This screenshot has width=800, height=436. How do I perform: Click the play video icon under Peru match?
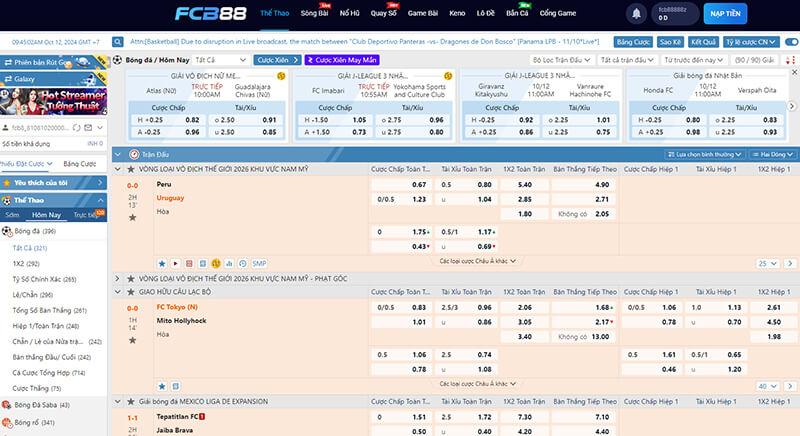[x=175, y=263]
